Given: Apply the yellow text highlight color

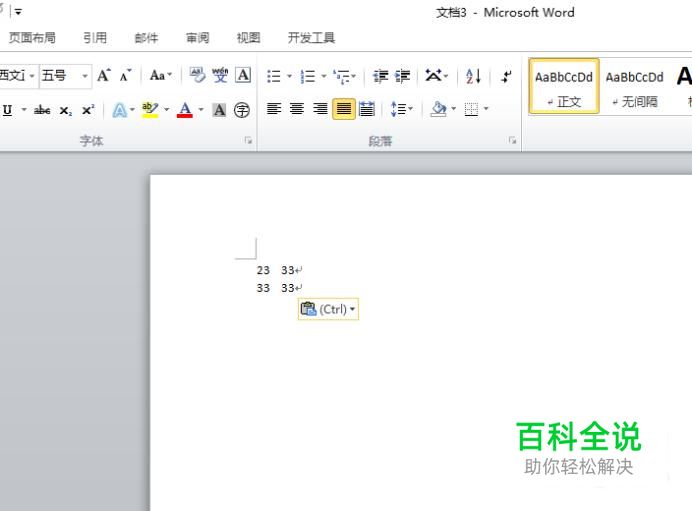Looking at the screenshot, I should 150,110.
